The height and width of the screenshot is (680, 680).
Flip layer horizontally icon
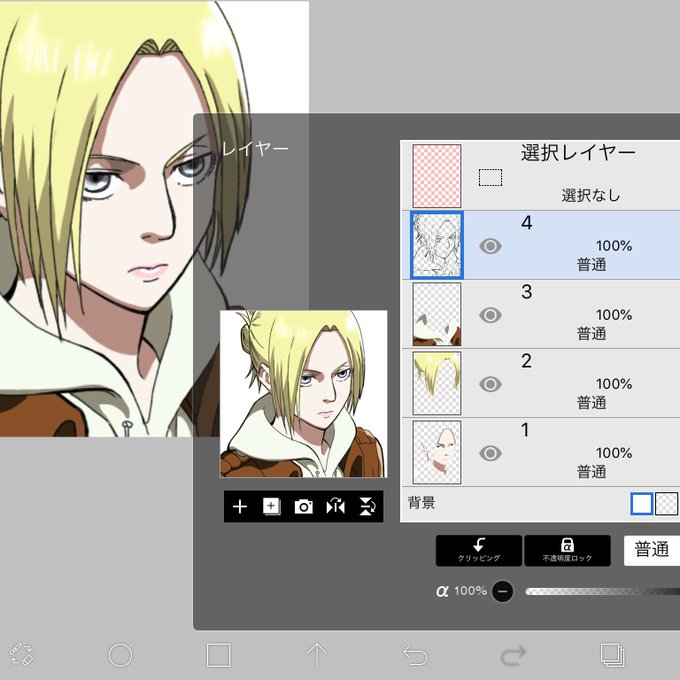pos(336,506)
